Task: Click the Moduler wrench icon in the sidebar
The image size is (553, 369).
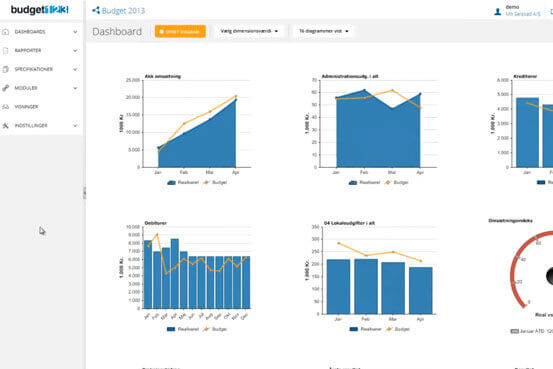Action: (x=5, y=88)
